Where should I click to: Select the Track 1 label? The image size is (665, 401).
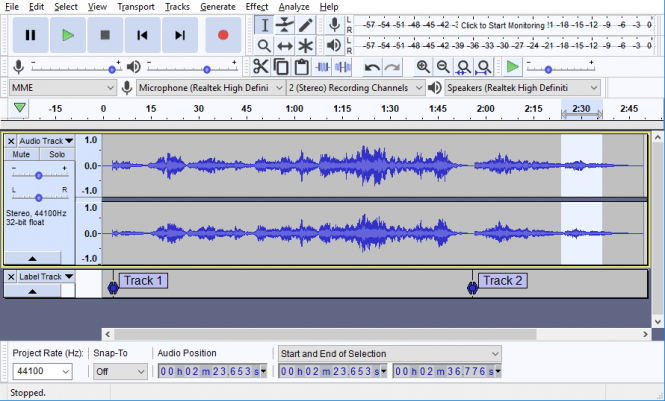click(143, 281)
